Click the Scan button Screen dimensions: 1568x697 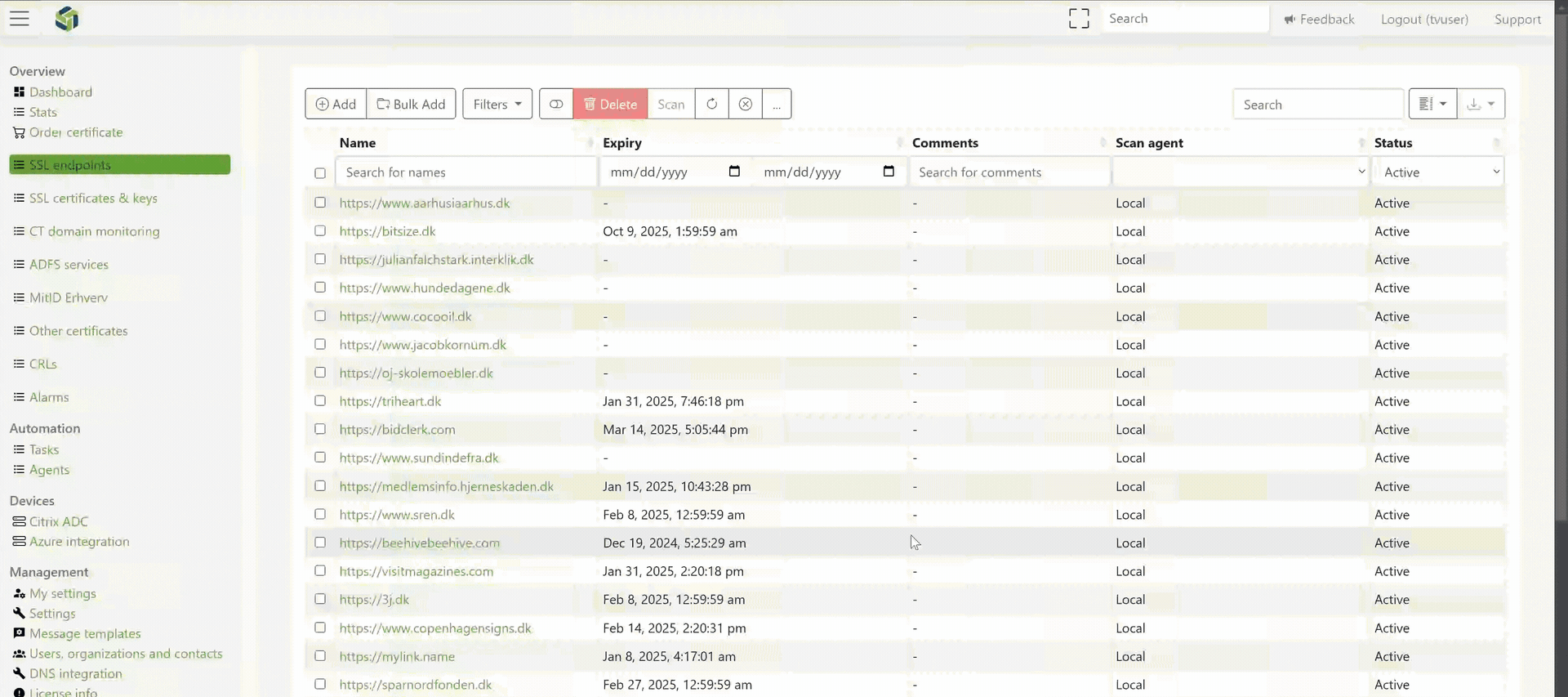click(671, 104)
